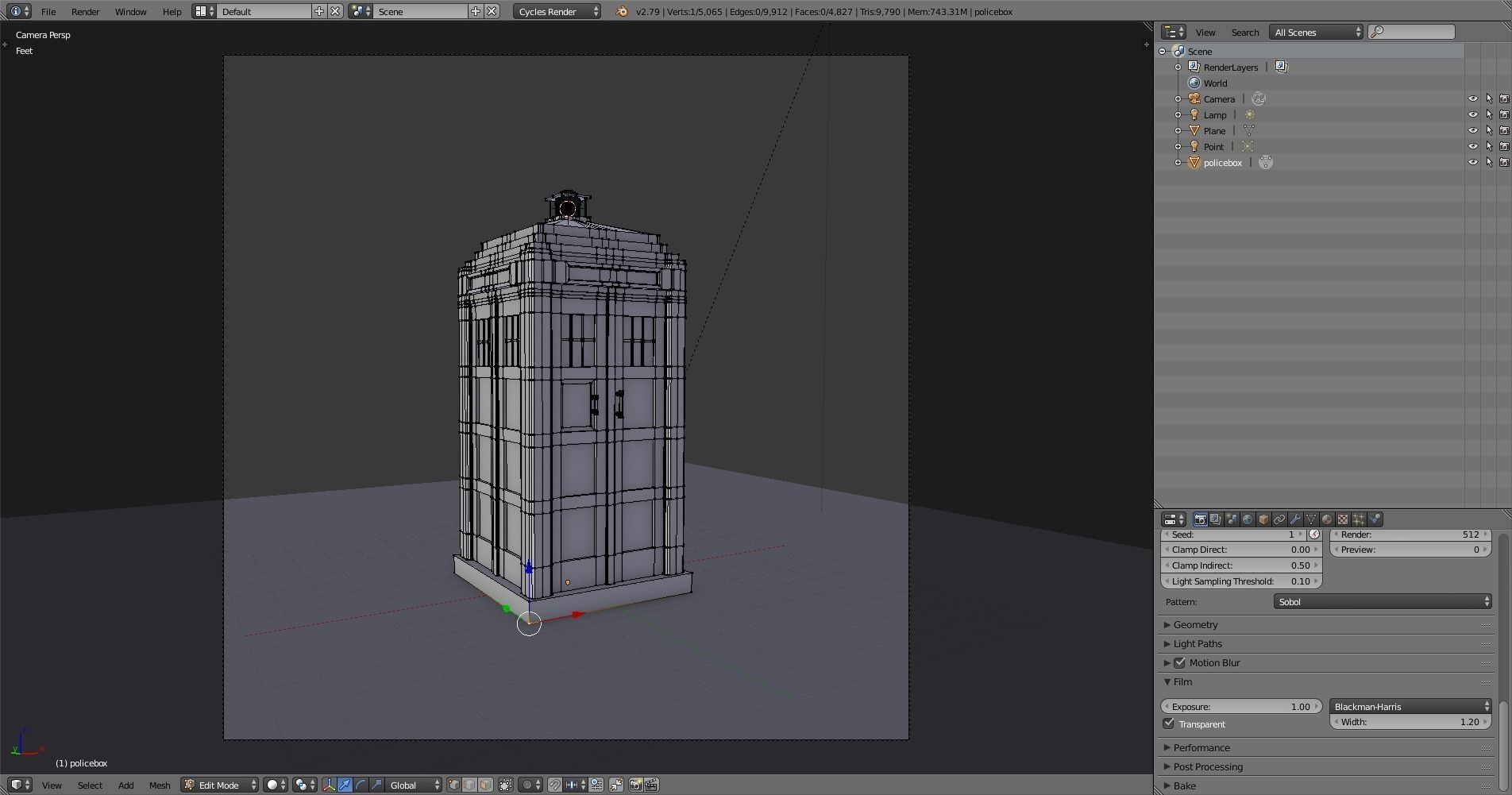Toggle snap during transform magnet
This screenshot has height=795, width=1512.
click(x=555, y=785)
